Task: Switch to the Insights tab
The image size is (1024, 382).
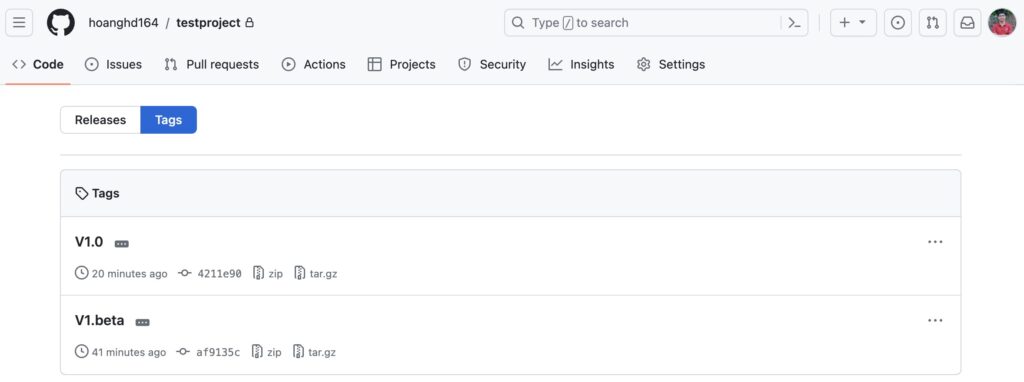Action: 581,65
